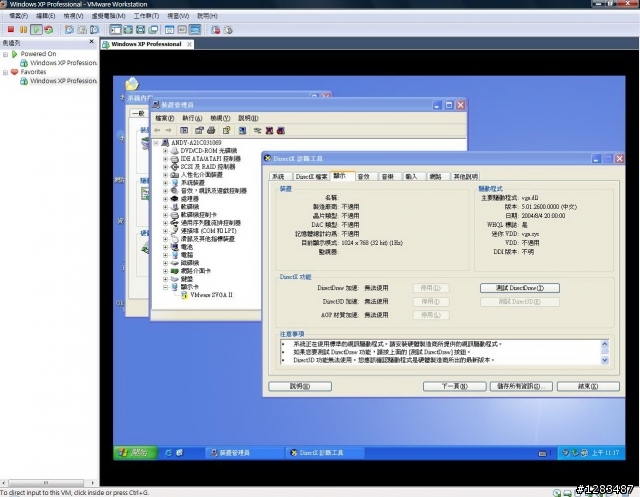Image resolution: width=640 pixels, height=497 pixels.
Task: Click Device Manager print icon
Action: [x=211, y=131]
